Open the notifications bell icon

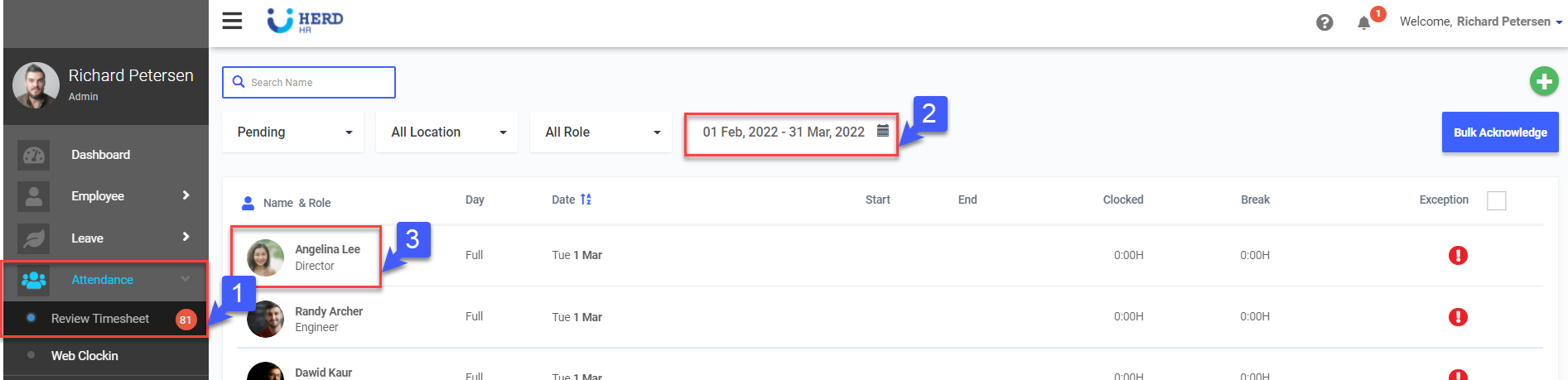(x=1363, y=22)
